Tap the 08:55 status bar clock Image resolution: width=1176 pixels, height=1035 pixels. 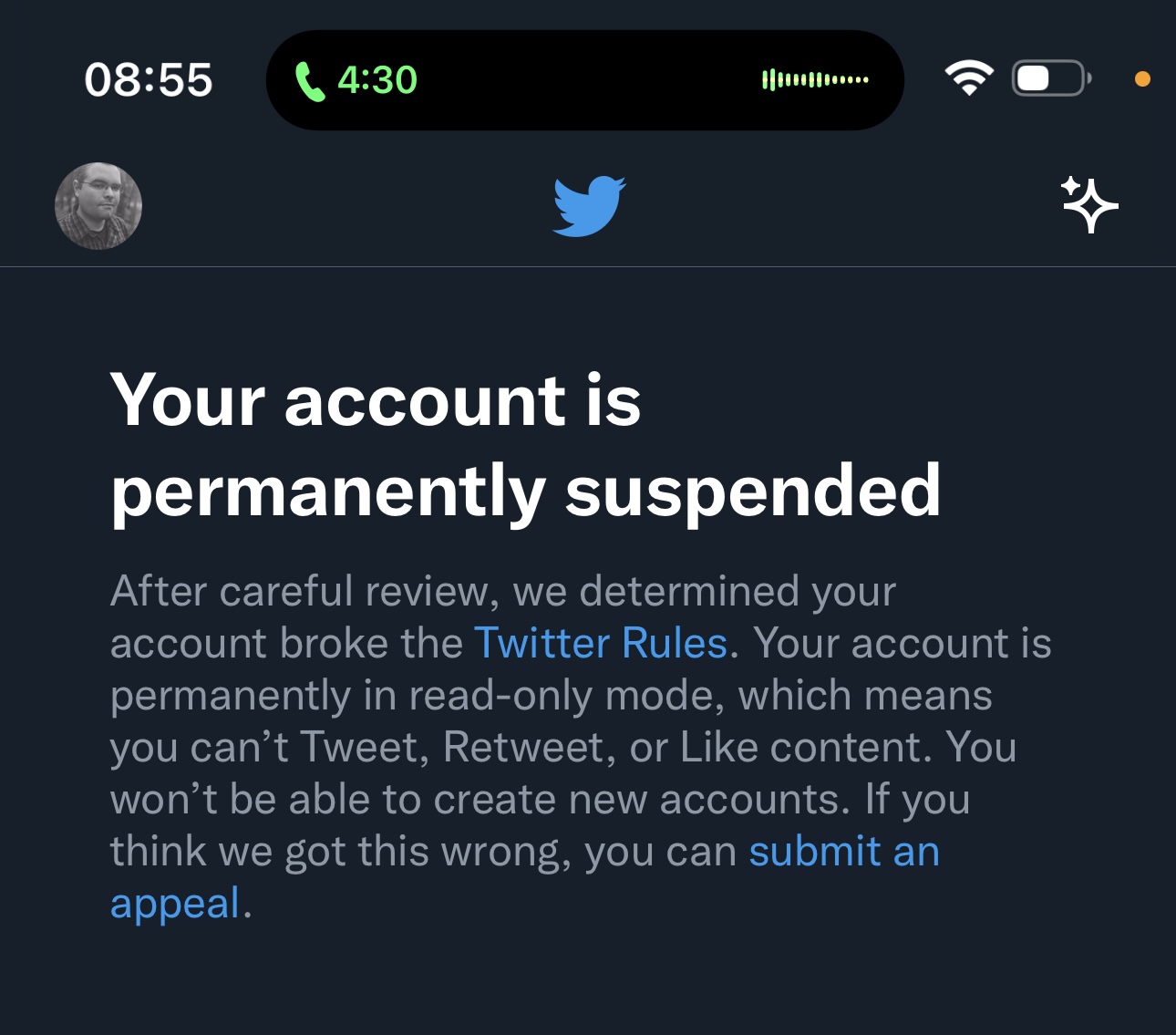(x=149, y=80)
